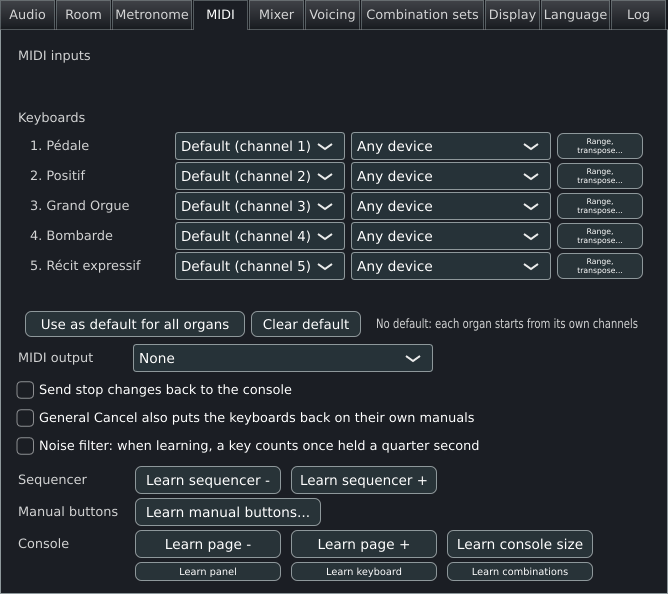This screenshot has width=668, height=594.
Task: Open Positif Any device dropdown
Action: [x=451, y=176]
